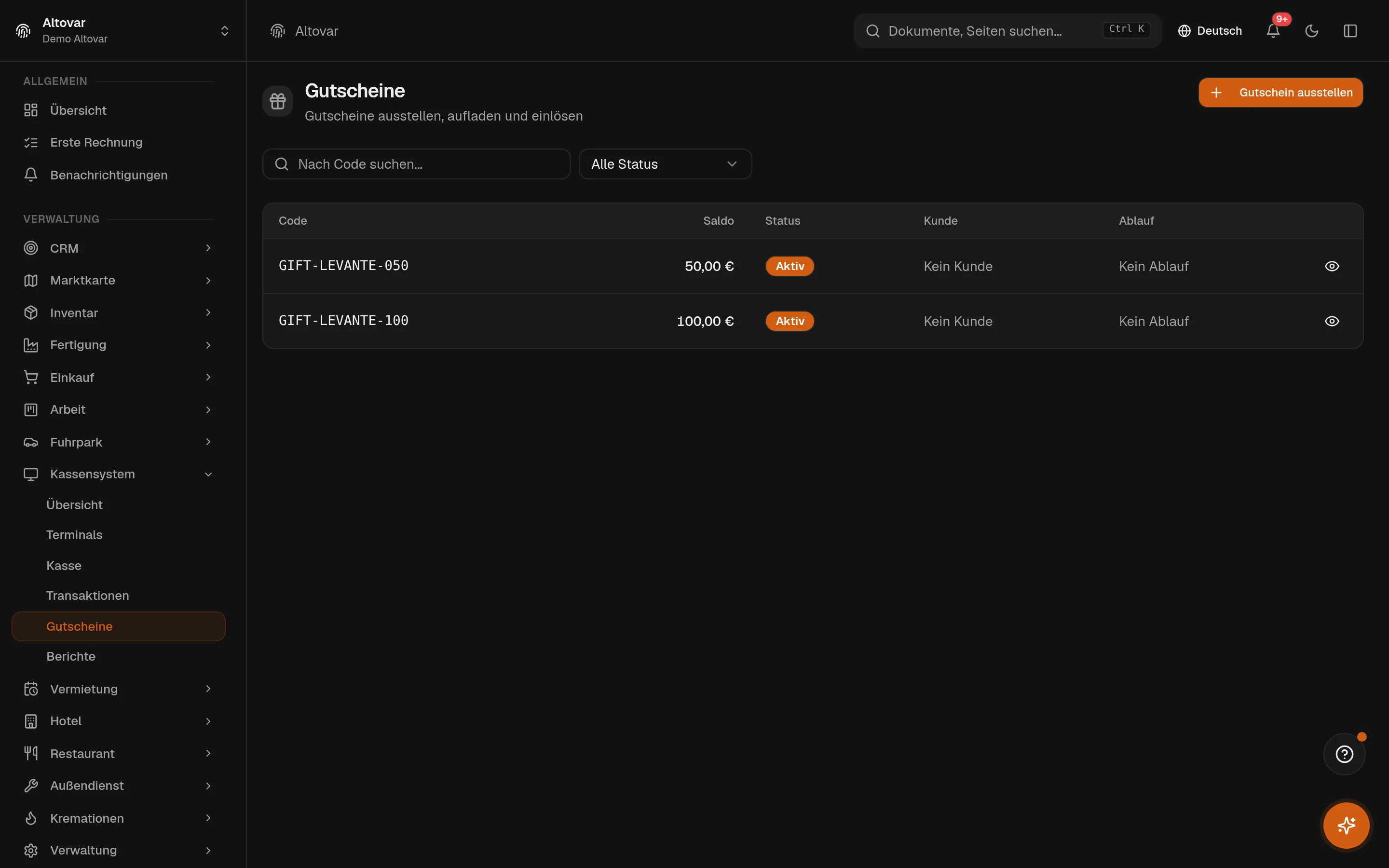Toggle dark mode with the moon icon

point(1311,31)
